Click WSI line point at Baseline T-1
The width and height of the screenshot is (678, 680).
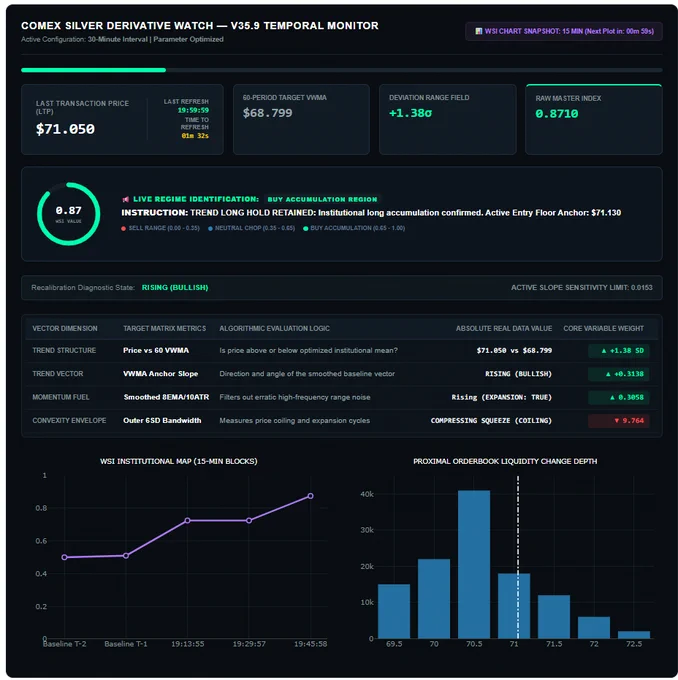(x=126, y=556)
